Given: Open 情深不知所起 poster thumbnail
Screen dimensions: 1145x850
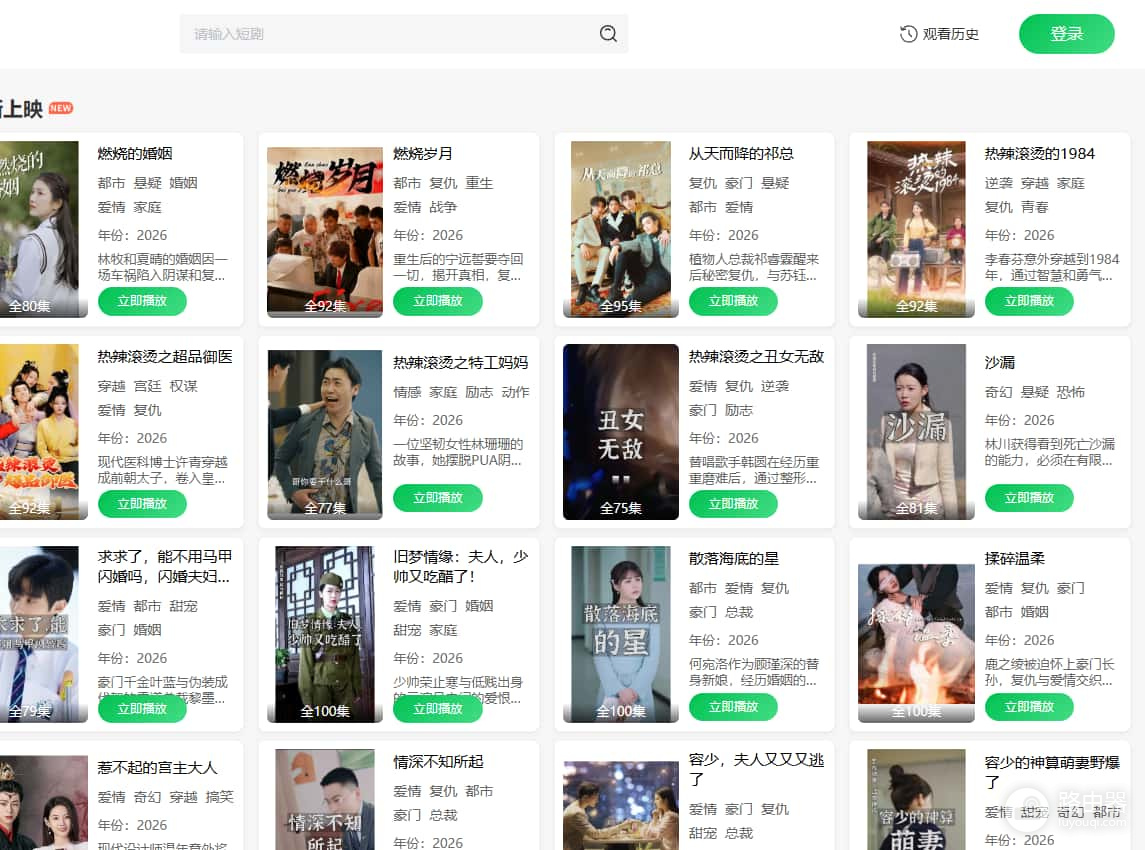Looking at the screenshot, I should (325, 800).
